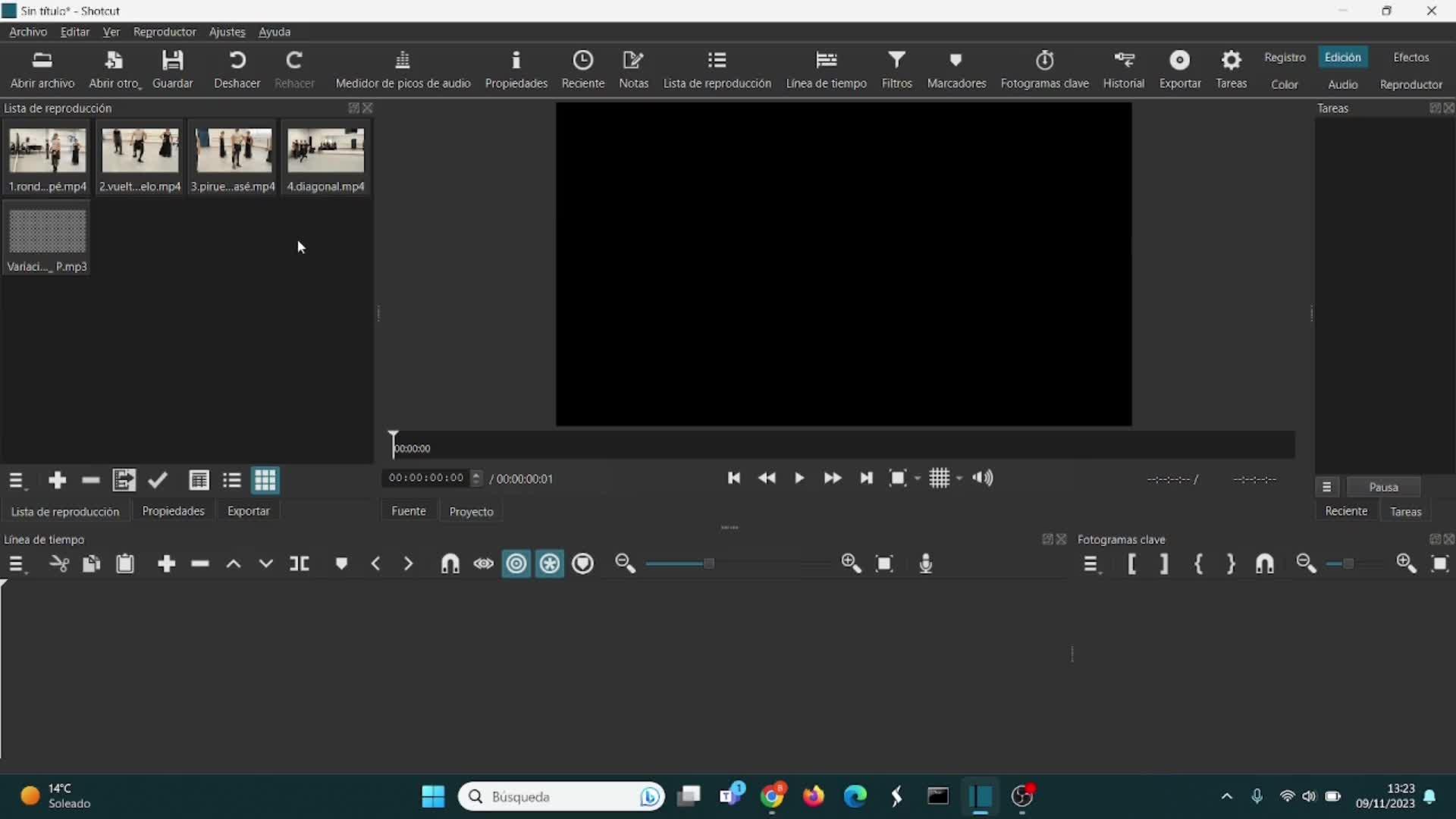Image resolution: width=1456 pixels, height=819 pixels.
Task: Adjust the timeline zoom slider
Action: click(709, 564)
